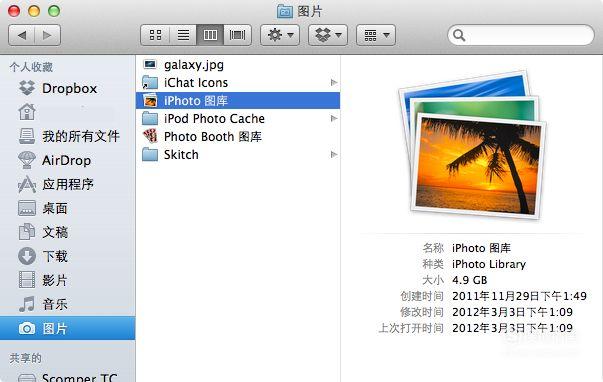Click the 图片 folder icon in title bar
The width and height of the screenshot is (603, 382).
click(x=285, y=11)
